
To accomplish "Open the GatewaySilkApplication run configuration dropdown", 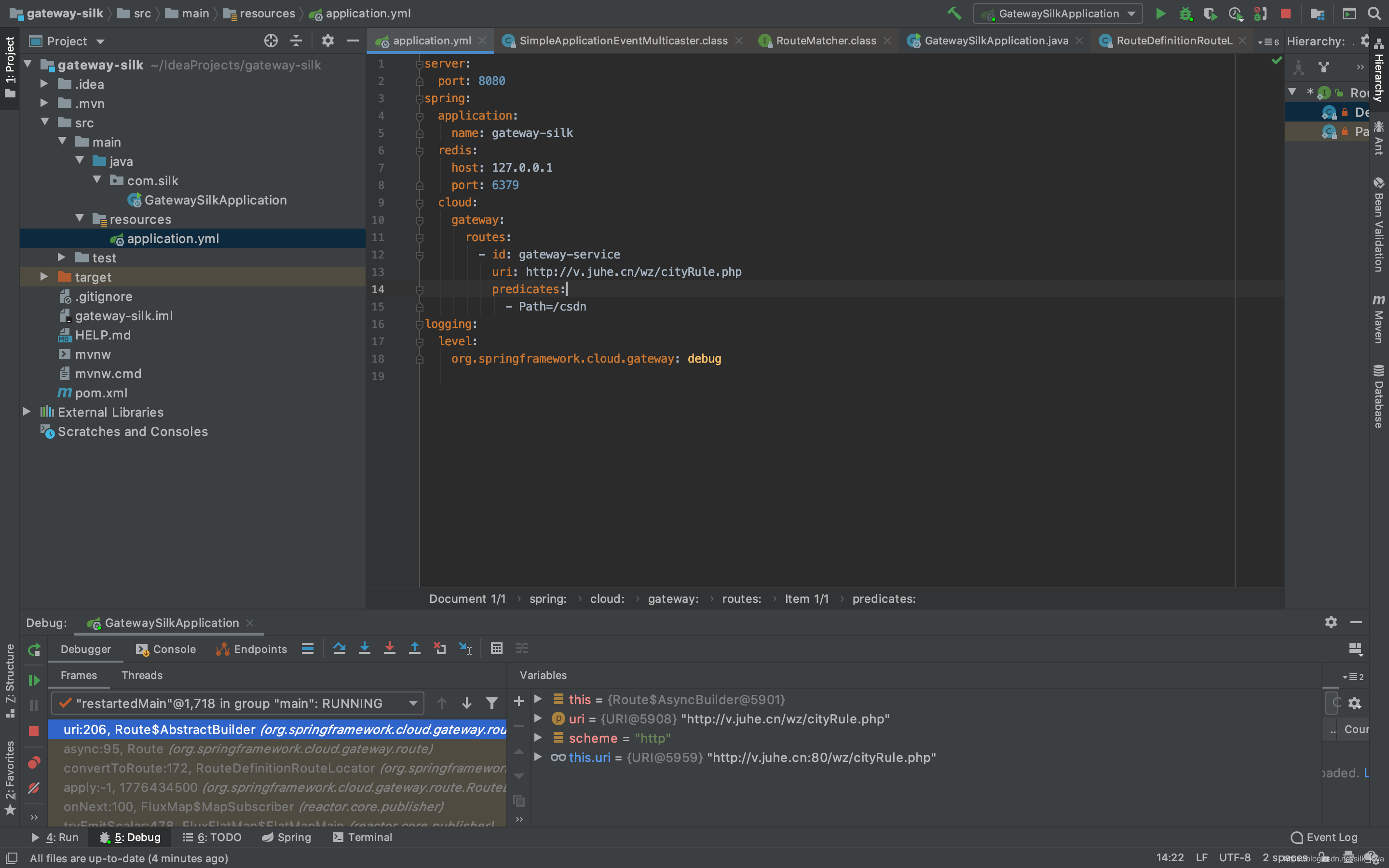I will tap(1058, 13).
